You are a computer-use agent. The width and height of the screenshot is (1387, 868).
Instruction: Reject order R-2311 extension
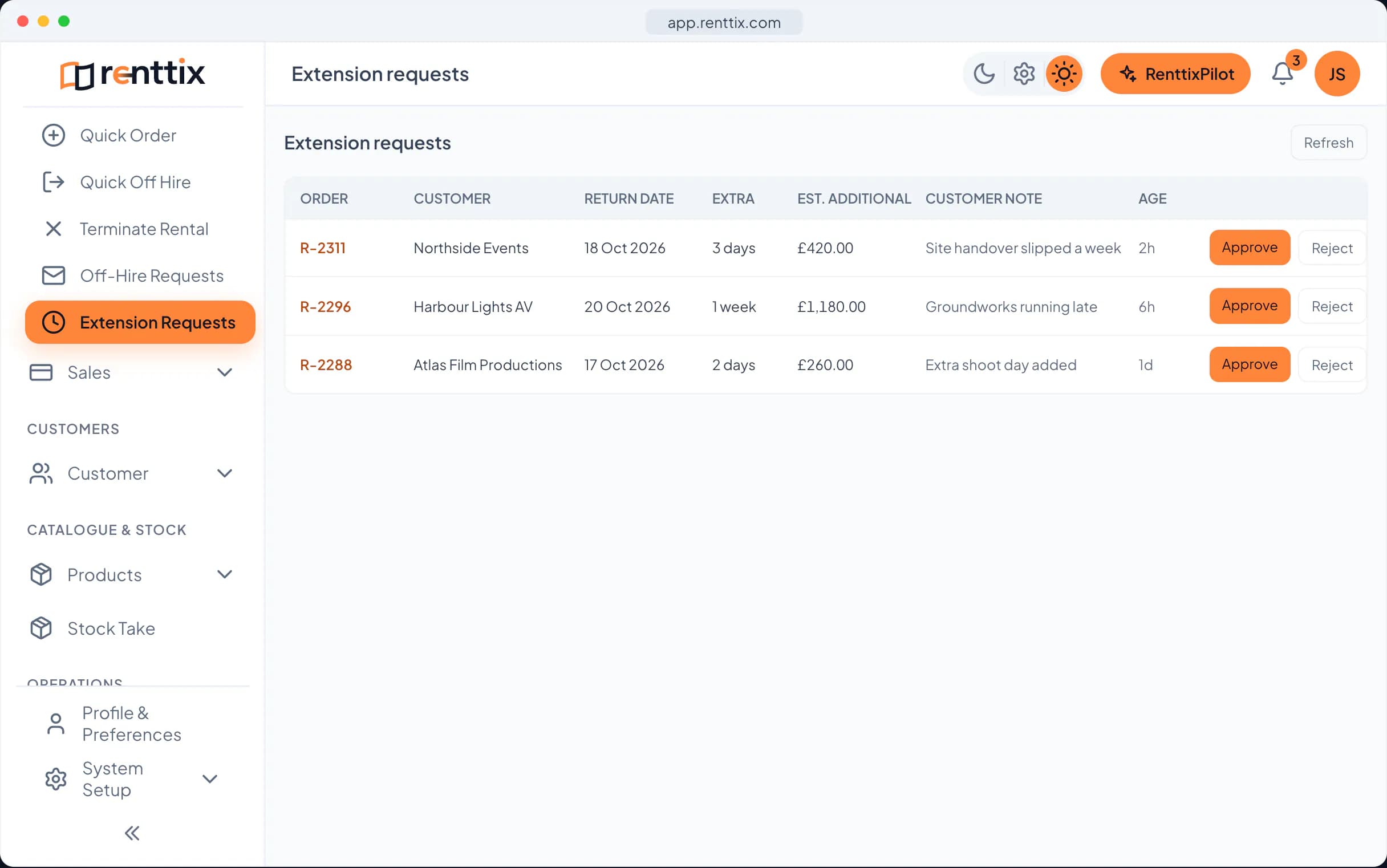[x=1332, y=248]
